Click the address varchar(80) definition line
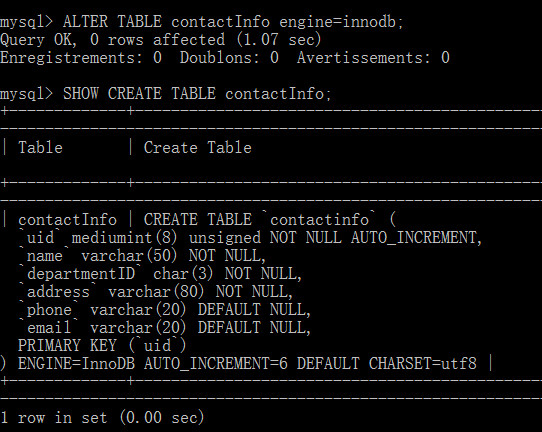 point(156,292)
